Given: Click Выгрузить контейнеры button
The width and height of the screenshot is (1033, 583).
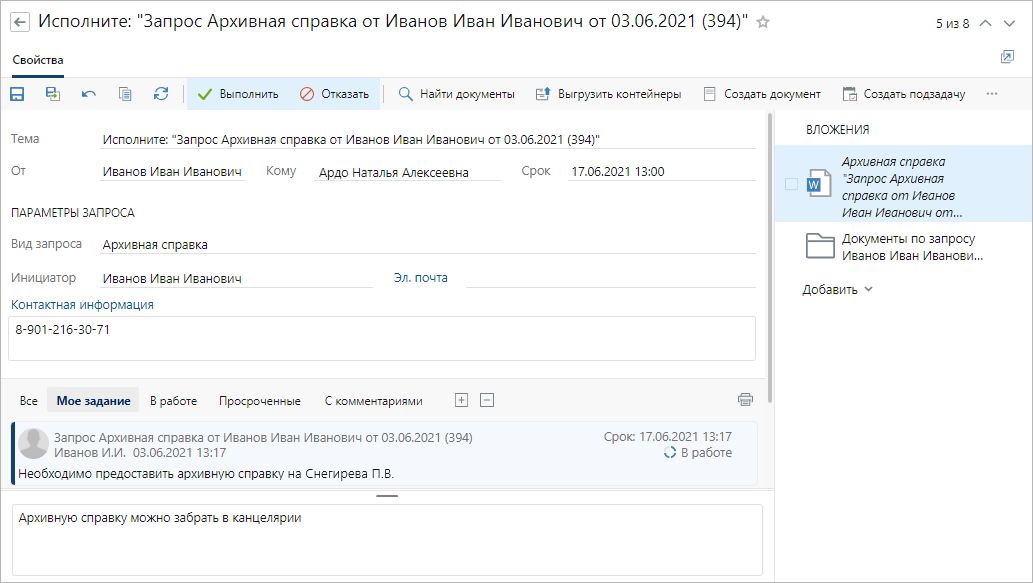Looking at the screenshot, I should click(x=608, y=94).
